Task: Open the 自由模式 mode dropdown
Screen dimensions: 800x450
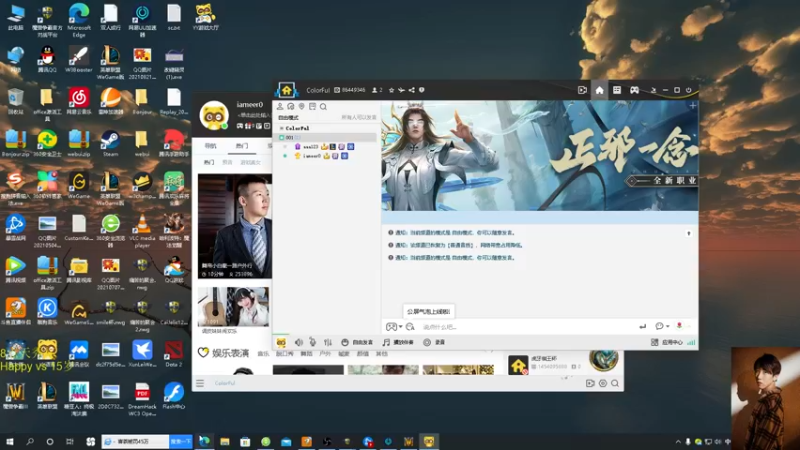Action: point(289,118)
